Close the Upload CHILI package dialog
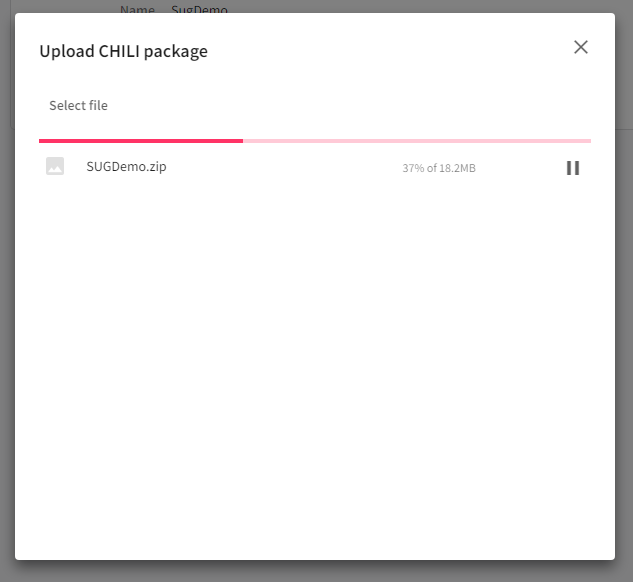 point(581,47)
